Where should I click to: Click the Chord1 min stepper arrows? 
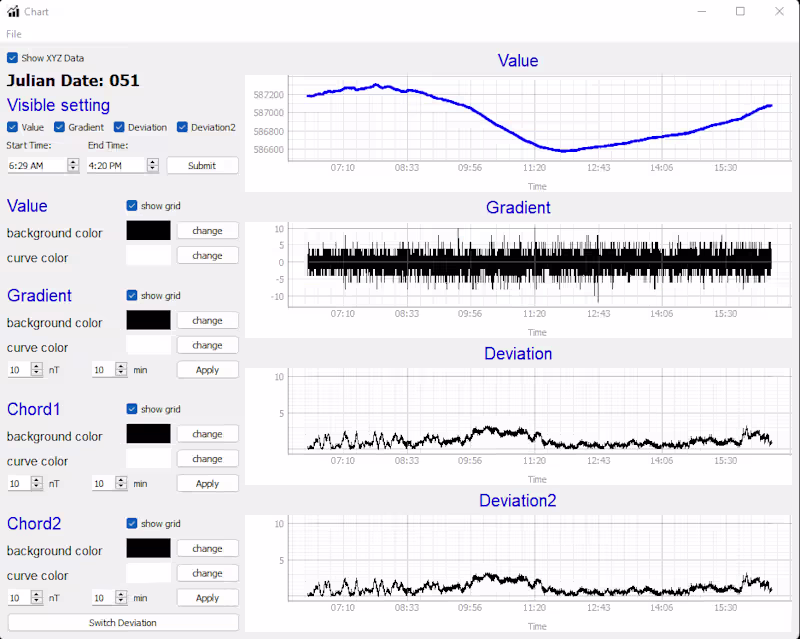[121, 483]
